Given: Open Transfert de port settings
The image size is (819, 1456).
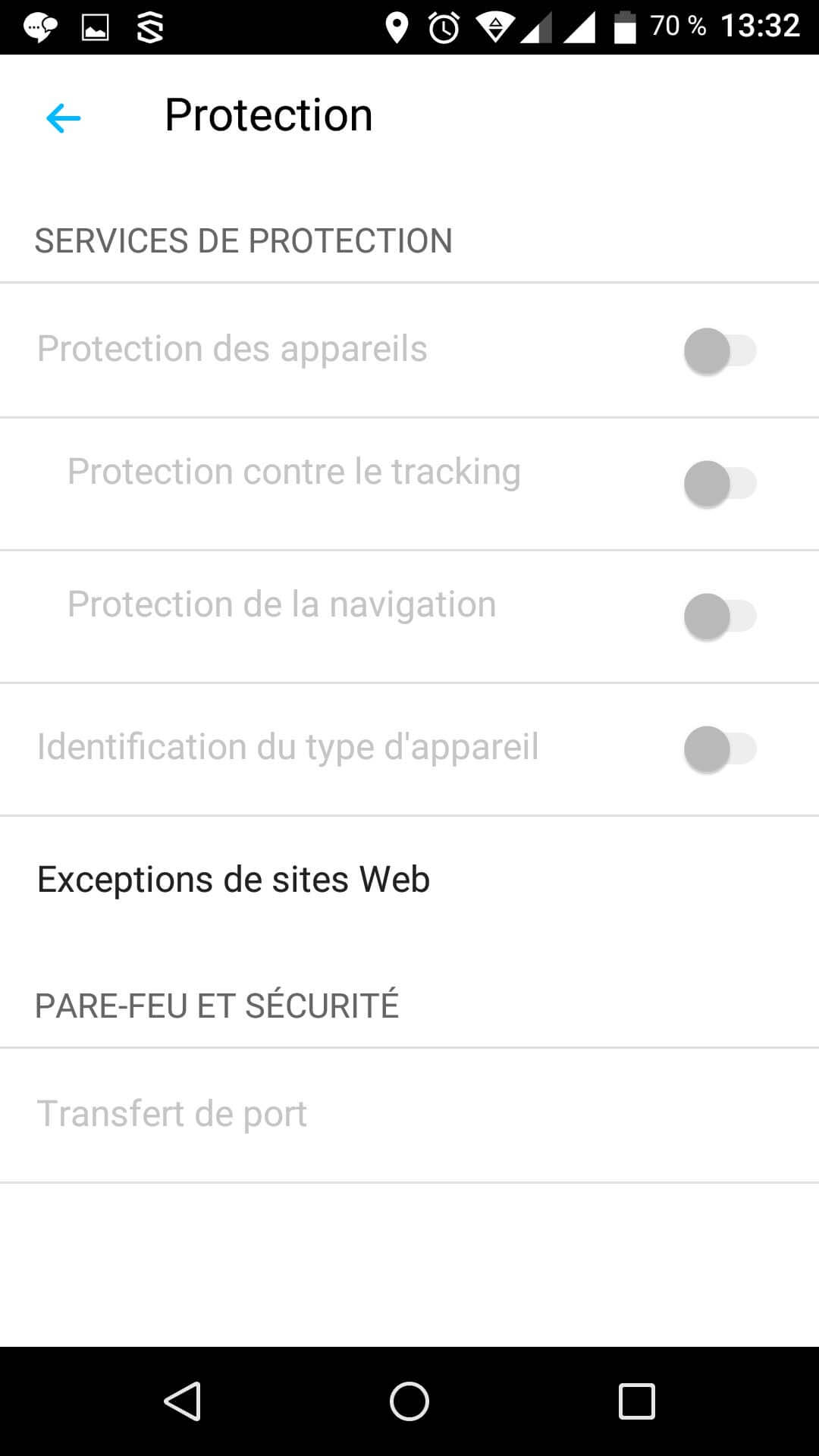Looking at the screenshot, I should pyautogui.click(x=172, y=1114).
